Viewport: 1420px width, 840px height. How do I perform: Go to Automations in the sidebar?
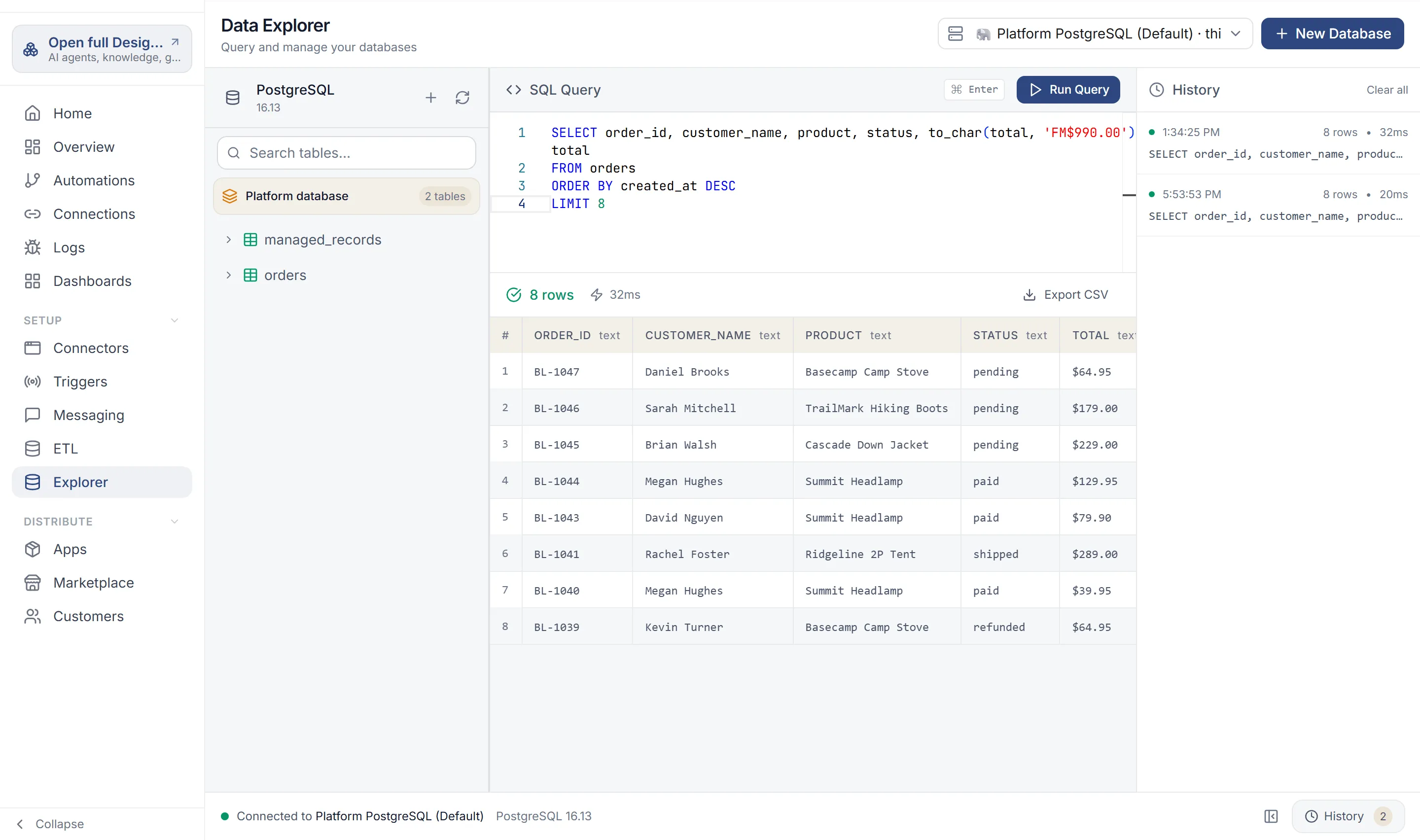click(x=102, y=180)
